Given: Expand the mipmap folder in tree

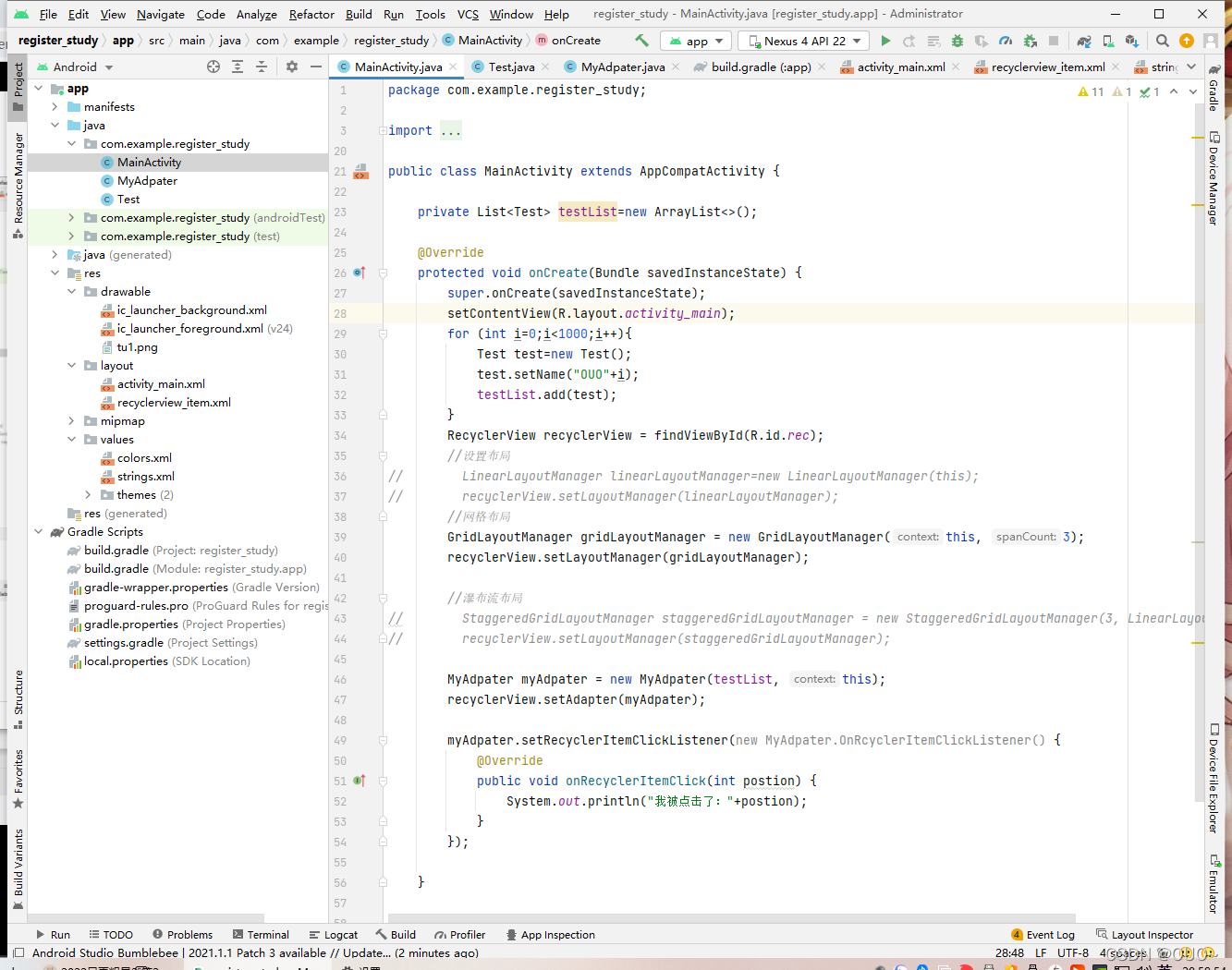Looking at the screenshot, I should [72, 421].
